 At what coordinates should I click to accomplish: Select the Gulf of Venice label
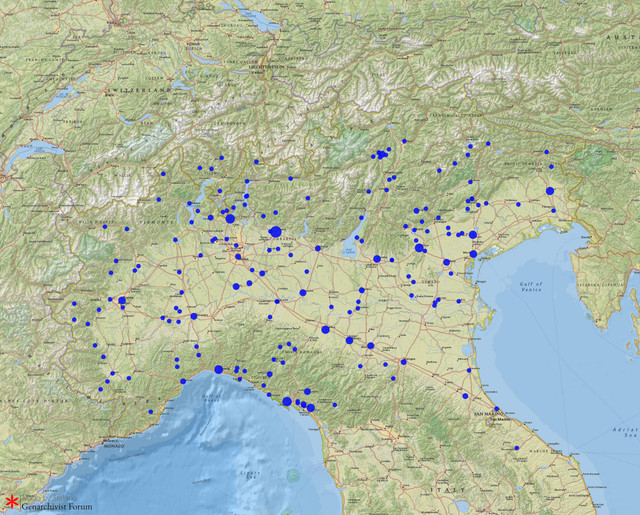pyautogui.click(x=531, y=286)
